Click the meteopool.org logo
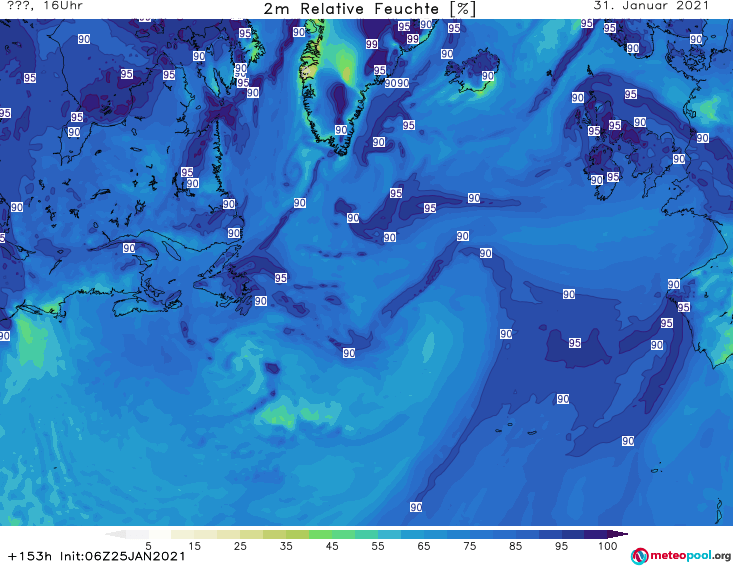 click(x=681, y=556)
